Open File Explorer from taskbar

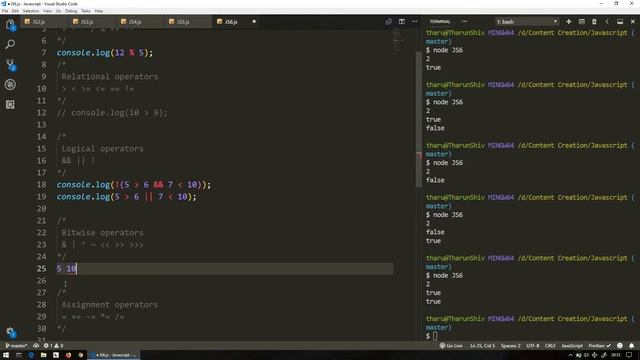click(x=43, y=355)
